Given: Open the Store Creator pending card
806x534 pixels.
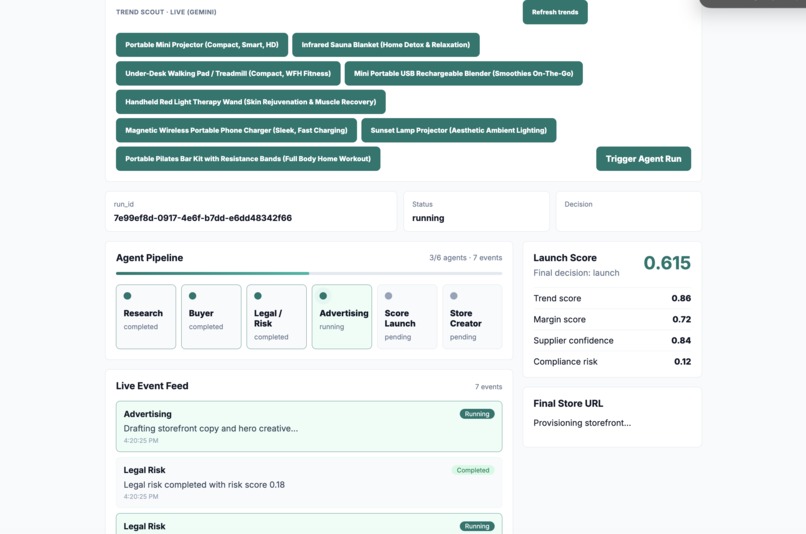Looking at the screenshot, I should [472, 317].
